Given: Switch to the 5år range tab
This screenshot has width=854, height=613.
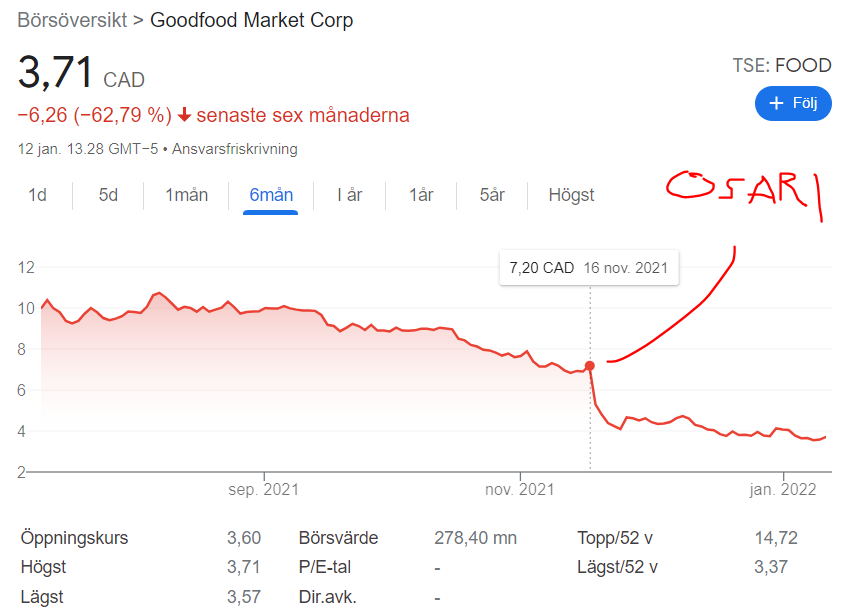Looking at the screenshot, I should coord(492,195).
